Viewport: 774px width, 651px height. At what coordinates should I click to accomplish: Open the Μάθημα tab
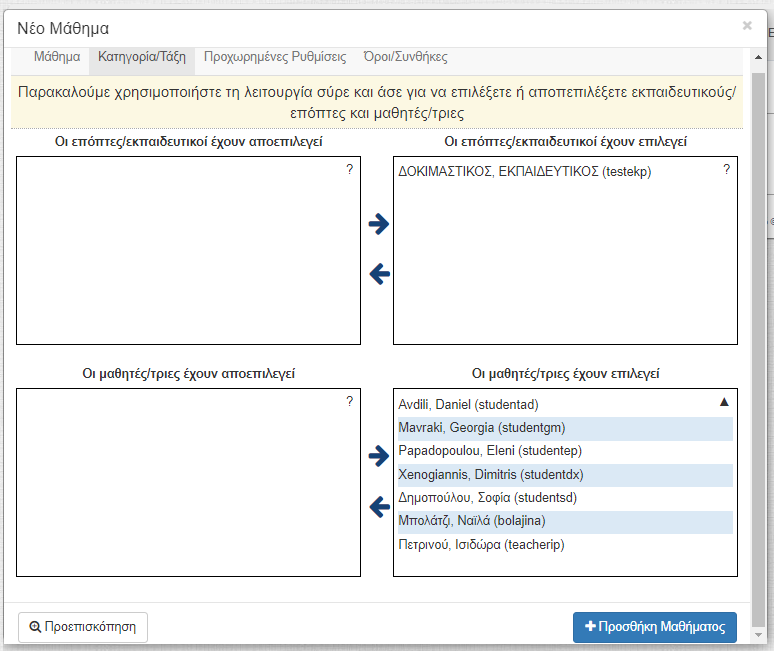pyautogui.click(x=57, y=57)
